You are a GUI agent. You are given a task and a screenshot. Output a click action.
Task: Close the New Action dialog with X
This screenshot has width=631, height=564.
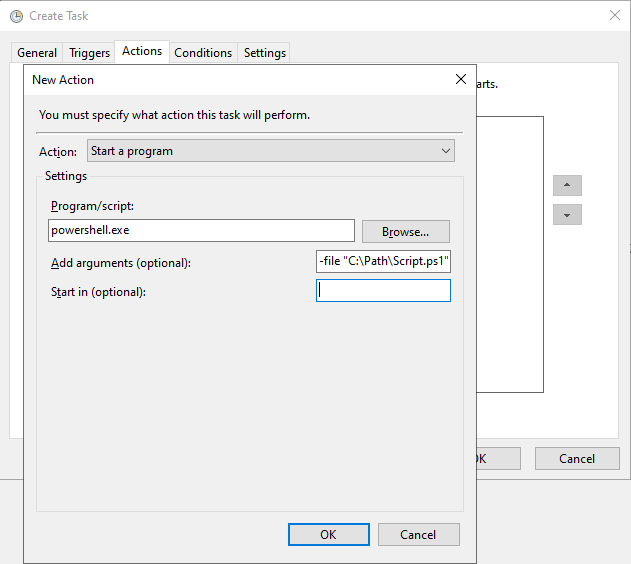pos(461,79)
